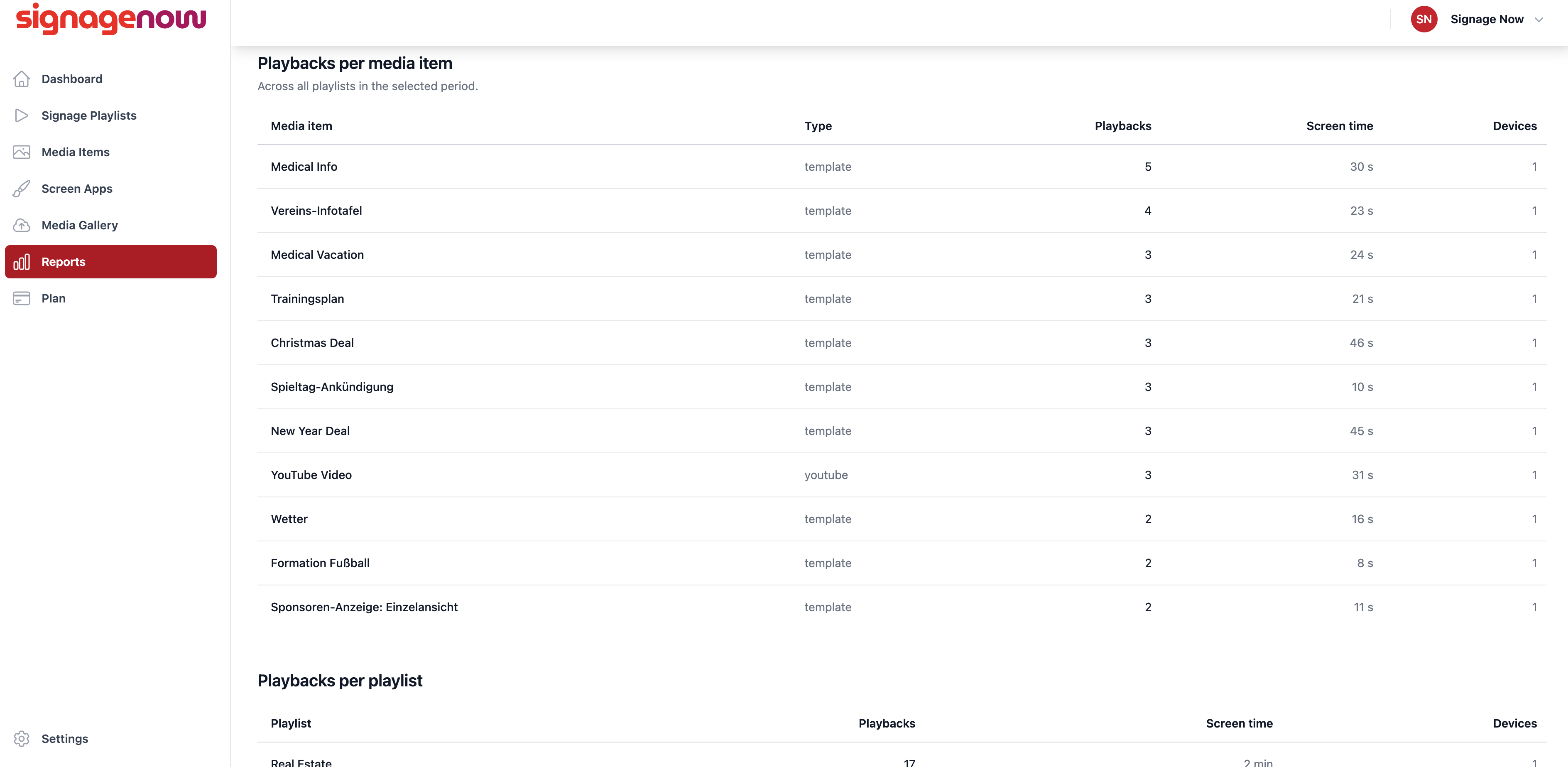Click the Media item column header

(301, 126)
